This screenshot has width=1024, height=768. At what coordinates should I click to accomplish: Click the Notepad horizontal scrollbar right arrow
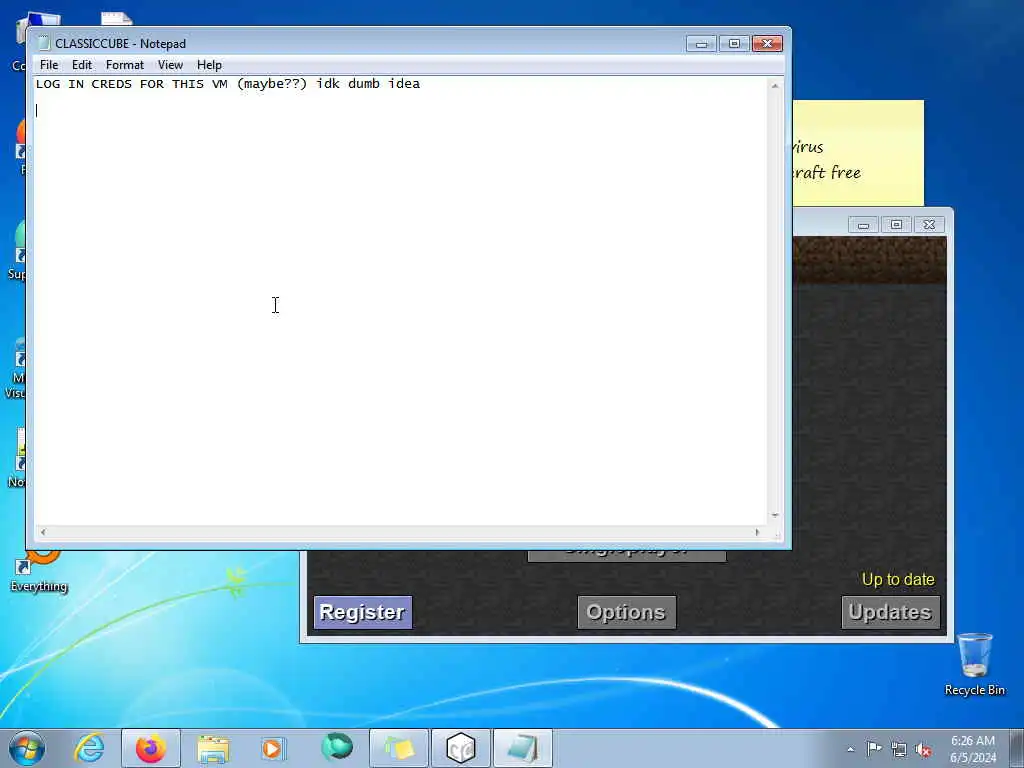tap(757, 532)
